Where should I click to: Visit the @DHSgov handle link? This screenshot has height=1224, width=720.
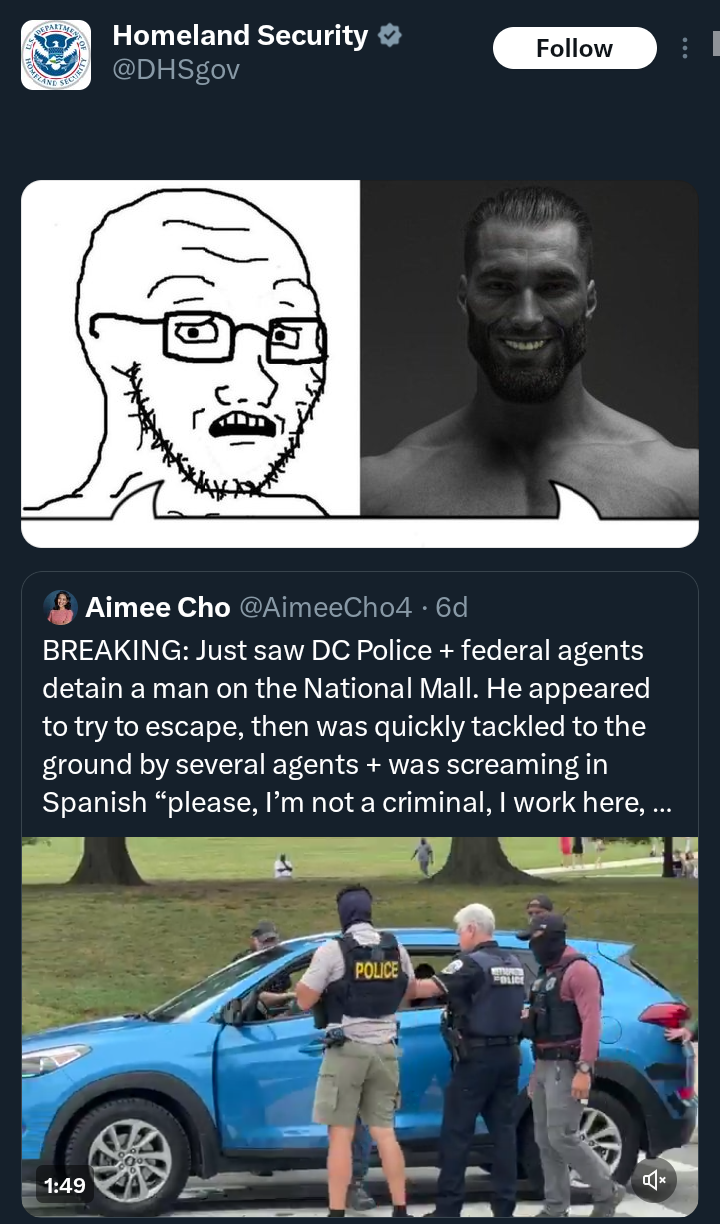pos(176,69)
